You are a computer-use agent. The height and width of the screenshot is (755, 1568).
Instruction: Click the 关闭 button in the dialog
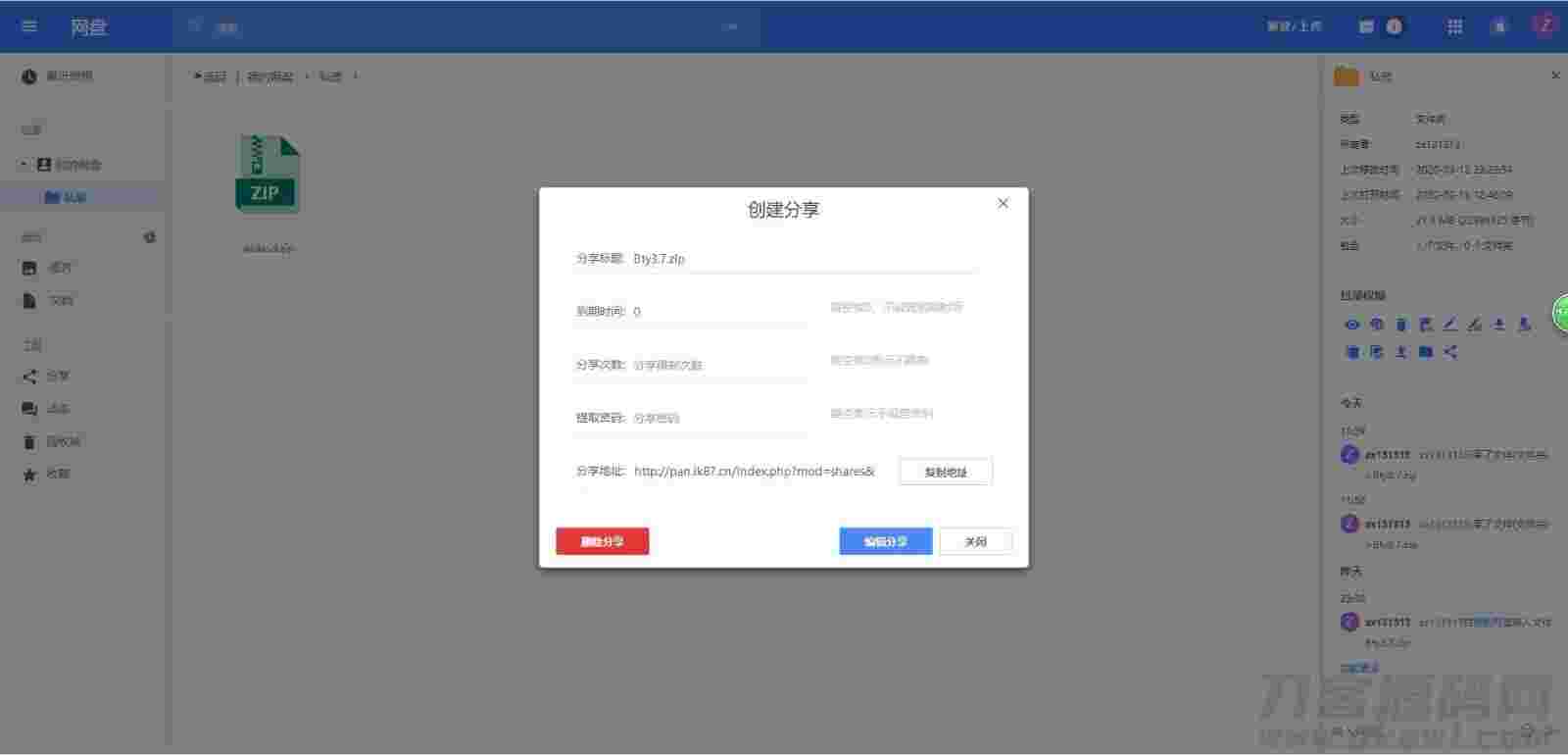click(x=975, y=541)
